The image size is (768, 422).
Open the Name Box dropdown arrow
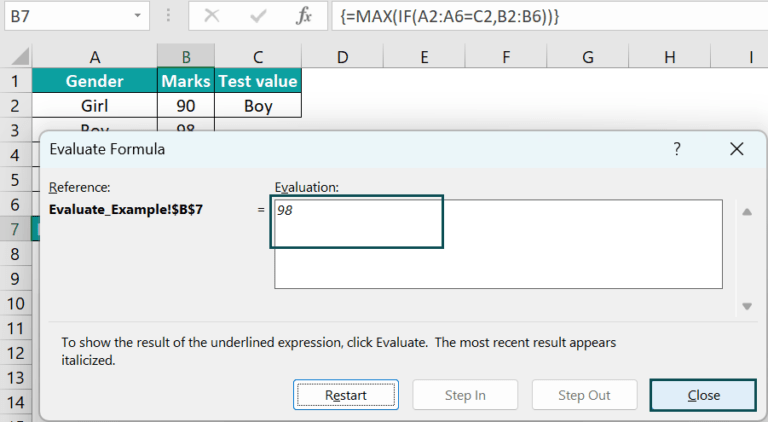pos(138,16)
